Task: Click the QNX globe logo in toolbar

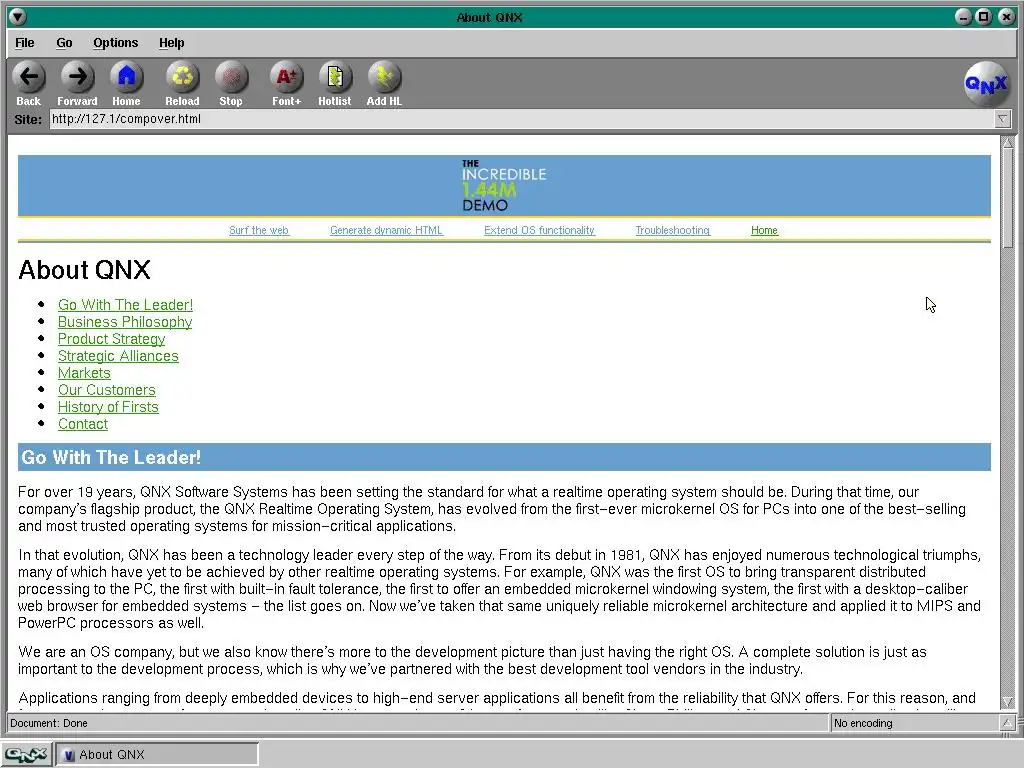Action: coord(986,84)
